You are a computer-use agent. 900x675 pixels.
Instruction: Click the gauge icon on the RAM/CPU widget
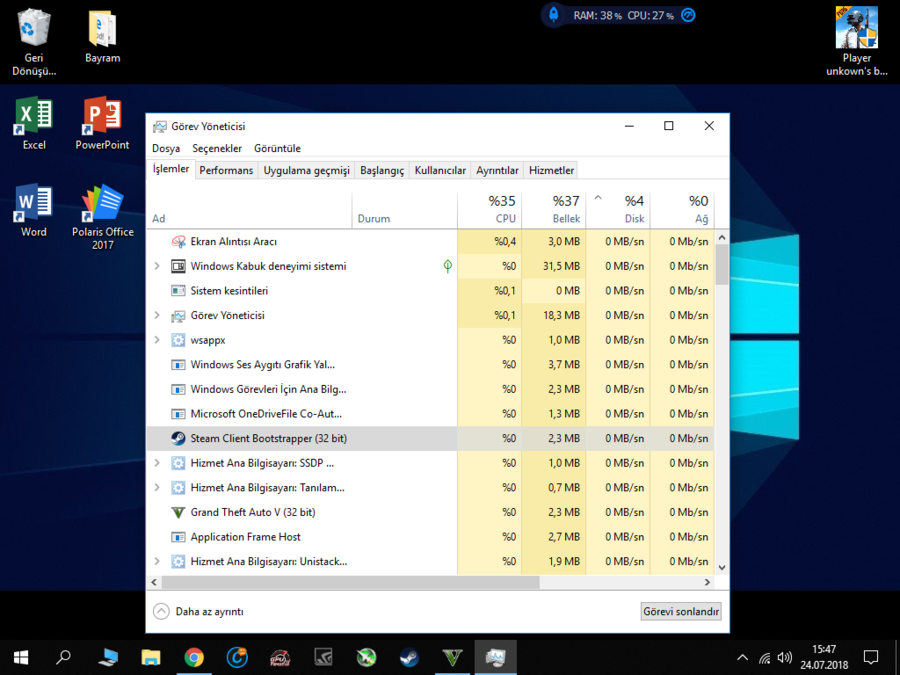[x=688, y=15]
